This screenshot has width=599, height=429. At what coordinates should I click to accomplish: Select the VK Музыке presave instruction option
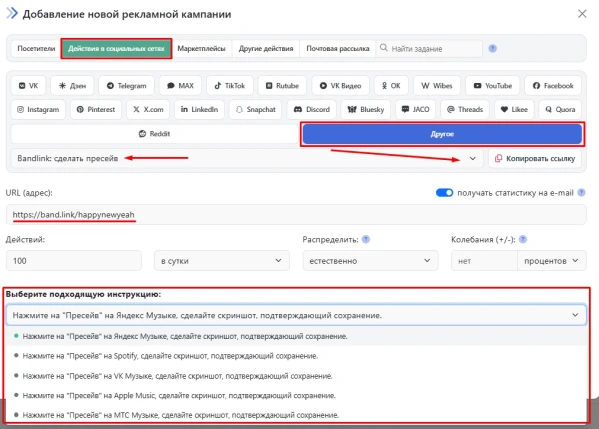pyautogui.click(x=296, y=376)
